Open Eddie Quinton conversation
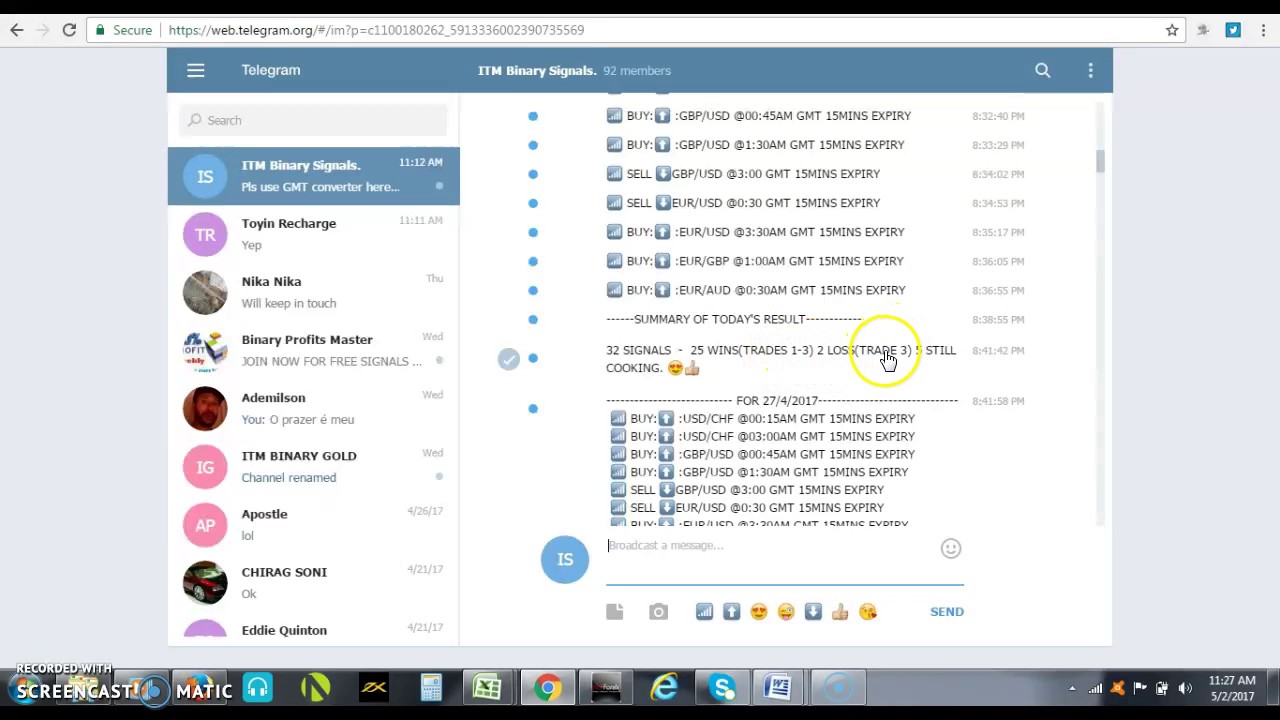 pyautogui.click(x=313, y=628)
